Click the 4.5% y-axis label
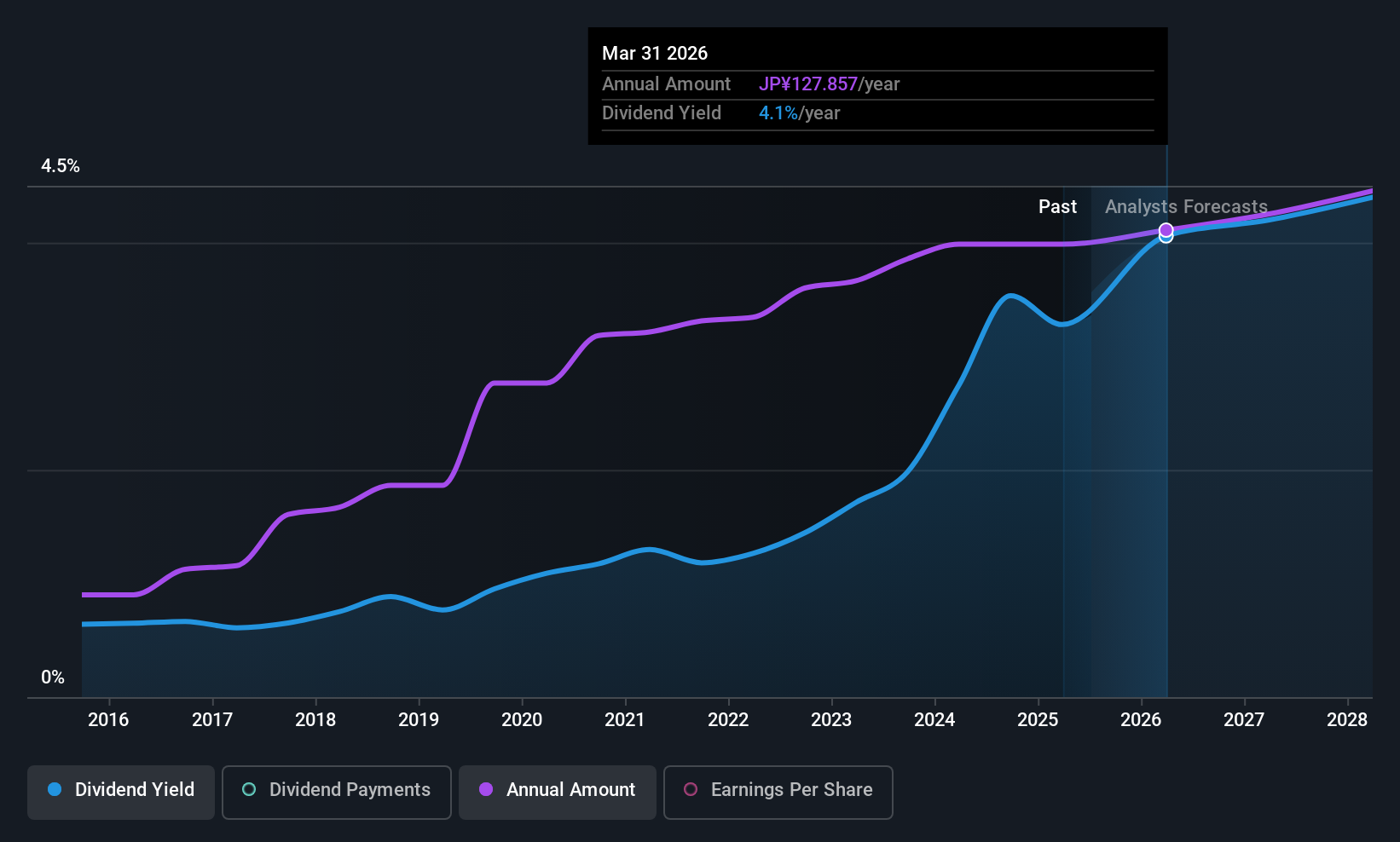The height and width of the screenshot is (842, 1400). point(61,166)
